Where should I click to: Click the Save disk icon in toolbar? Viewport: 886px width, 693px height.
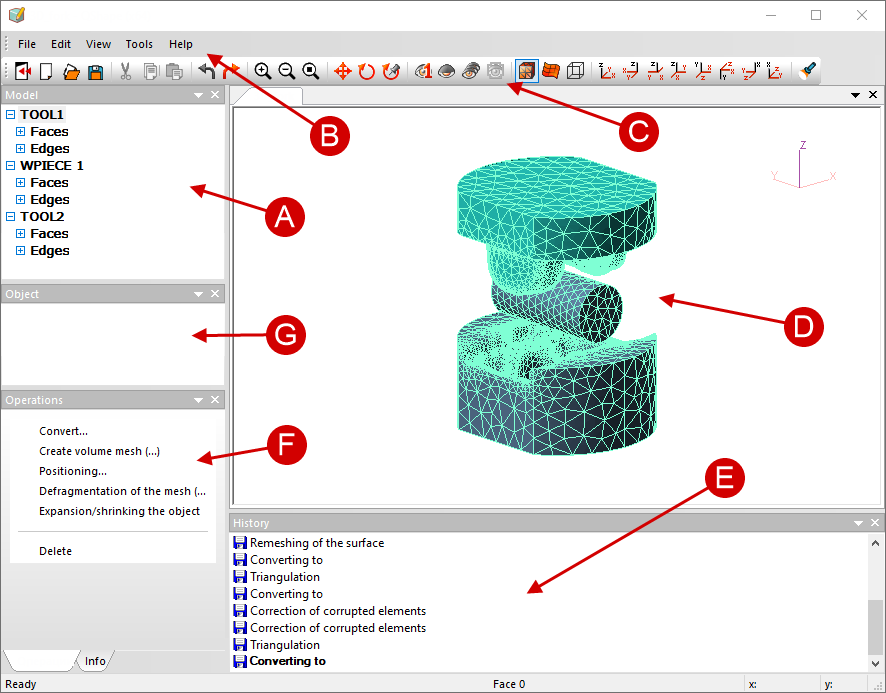coord(95,71)
